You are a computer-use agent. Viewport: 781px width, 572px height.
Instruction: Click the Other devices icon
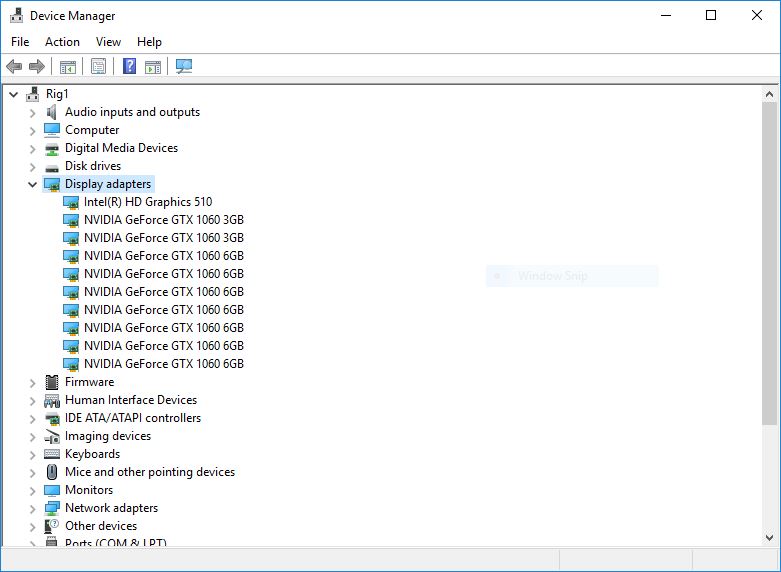click(x=52, y=526)
